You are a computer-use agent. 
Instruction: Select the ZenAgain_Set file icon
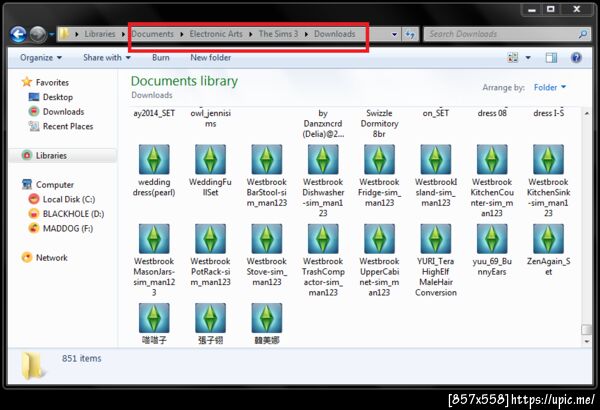click(x=548, y=239)
